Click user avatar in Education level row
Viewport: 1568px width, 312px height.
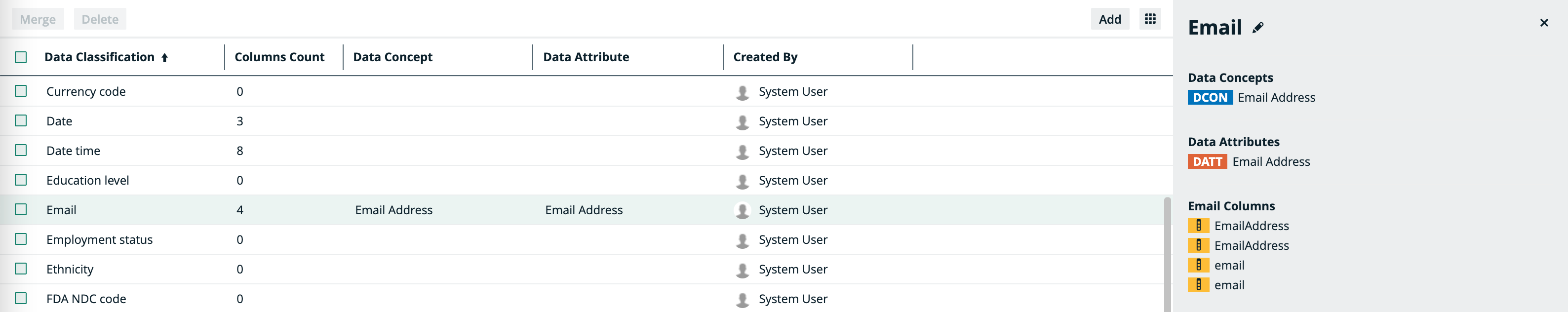coord(742,181)
